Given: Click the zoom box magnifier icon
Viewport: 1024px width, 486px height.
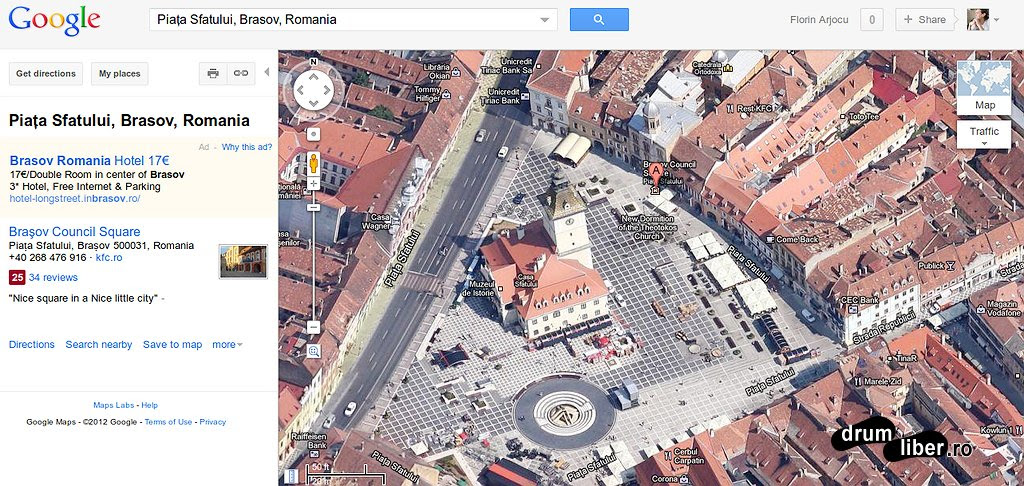Looking at the screenshot, I should pos(313,351).
